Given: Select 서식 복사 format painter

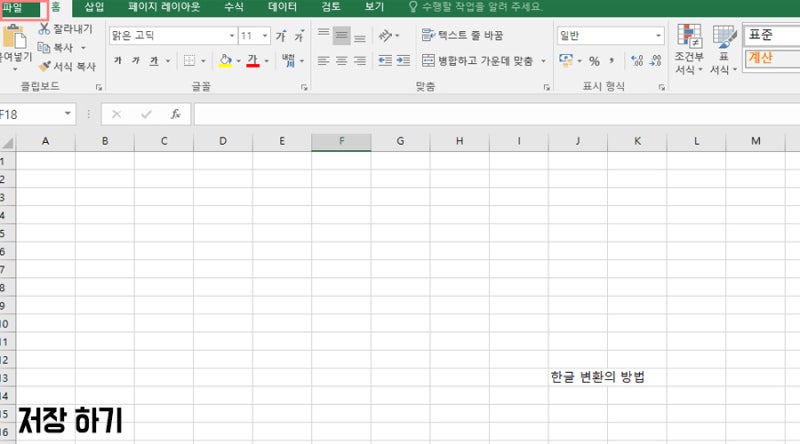Looking at the screenshot, I should tap(67, 66).
